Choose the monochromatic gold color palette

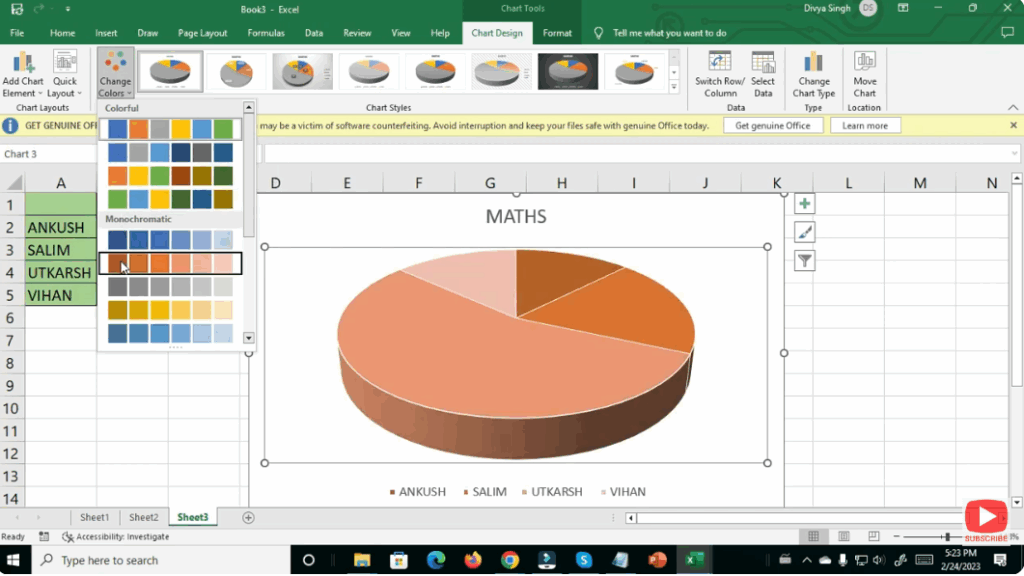pyautogui.click(x=170, y=310)
